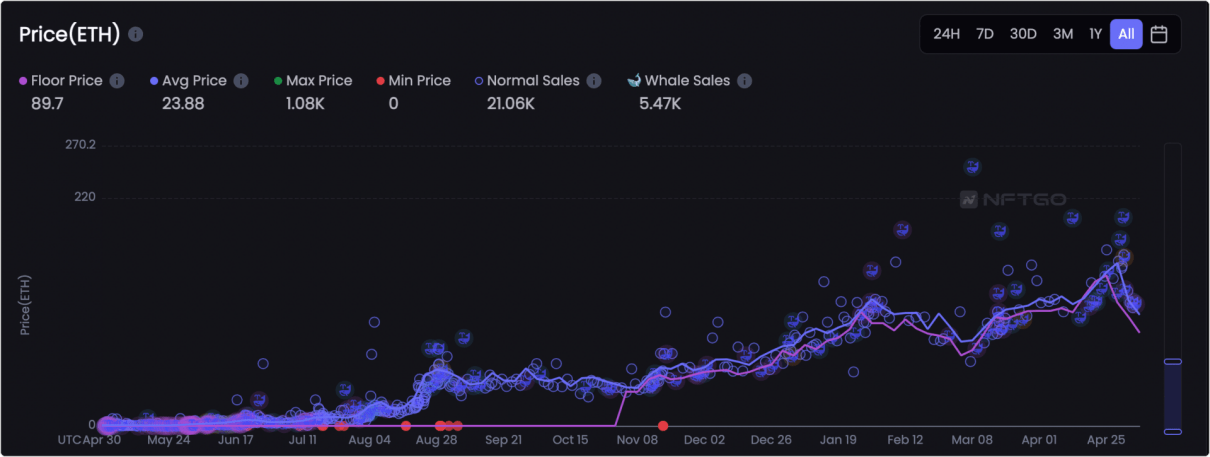Select the 24H time range
The width and height of the screenshot is (1210, 457).
coord(946,34)
